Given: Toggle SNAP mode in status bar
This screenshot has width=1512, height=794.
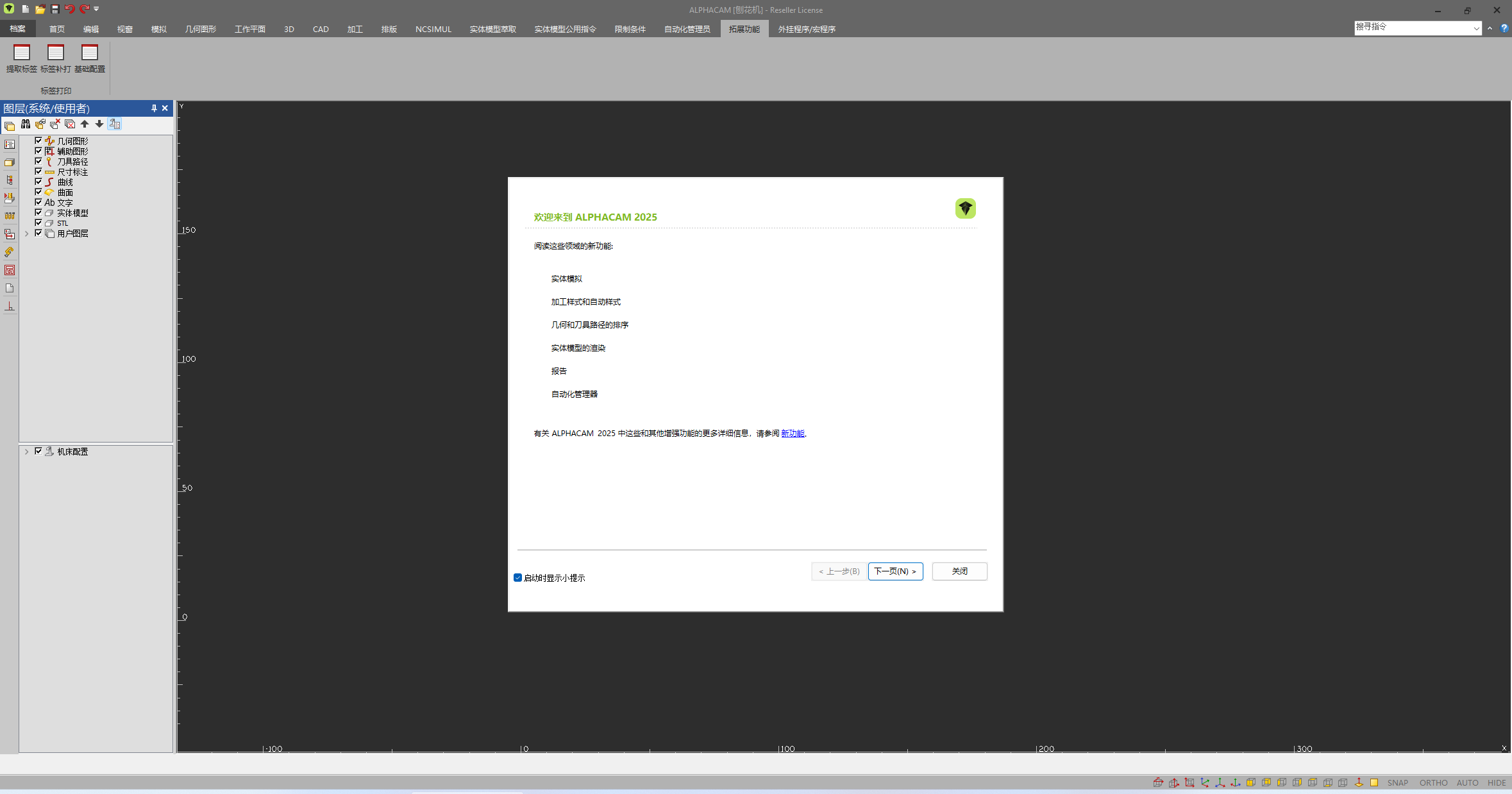Looking at the screenshot, I should [1397, 783].
